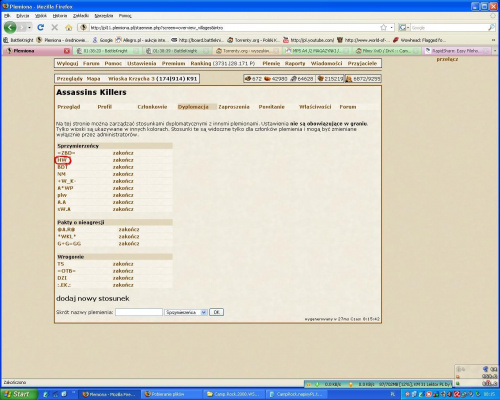Click the stop loading X icon
Image resolution: width=500 pixels, height=400 pixels.
pos(55,27)
